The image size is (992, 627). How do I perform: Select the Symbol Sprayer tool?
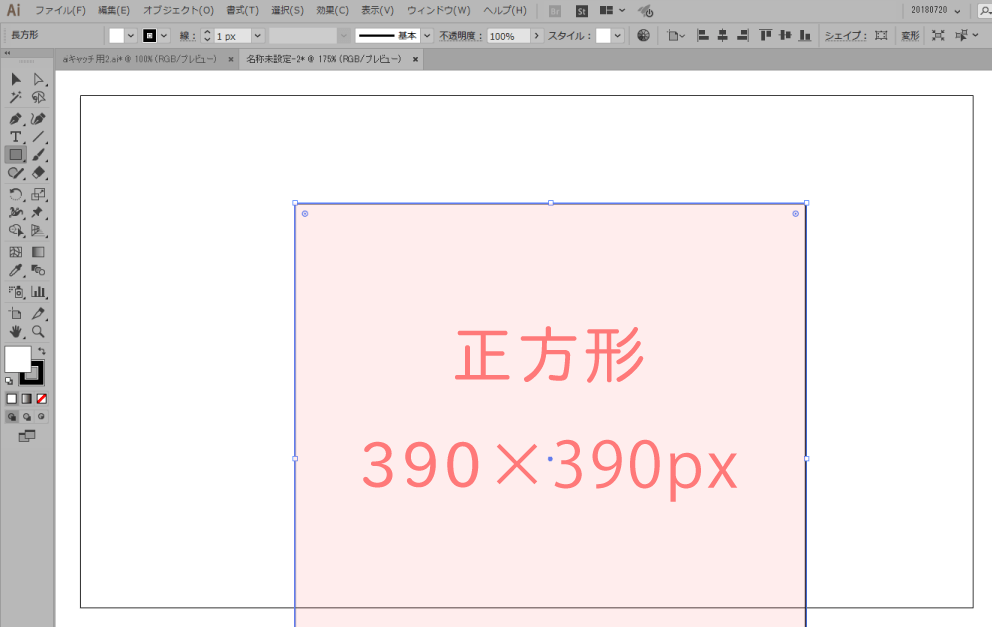16,292
